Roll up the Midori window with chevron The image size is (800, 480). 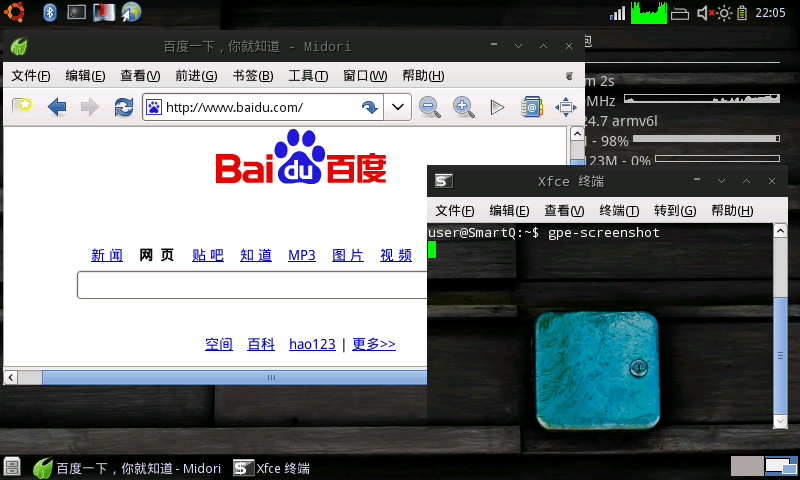point(543,46)
